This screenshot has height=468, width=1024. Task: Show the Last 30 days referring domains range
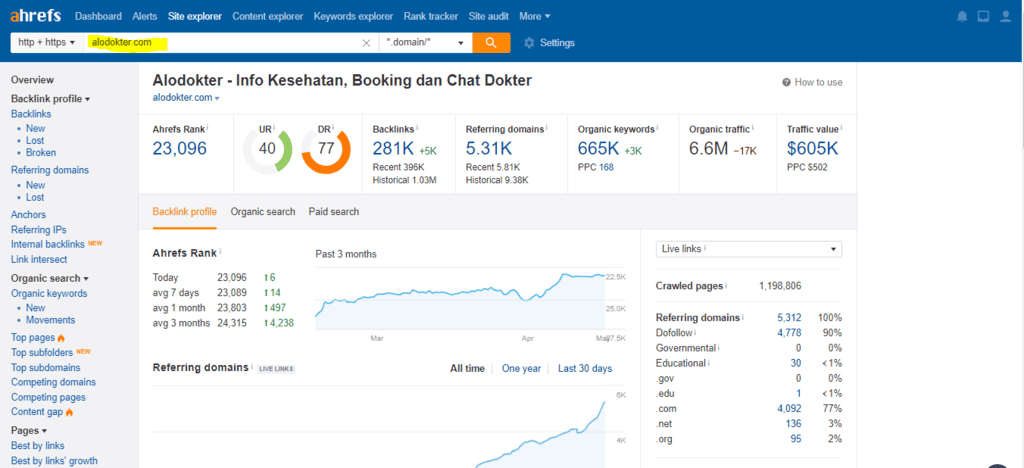click(x=585, y=369)
